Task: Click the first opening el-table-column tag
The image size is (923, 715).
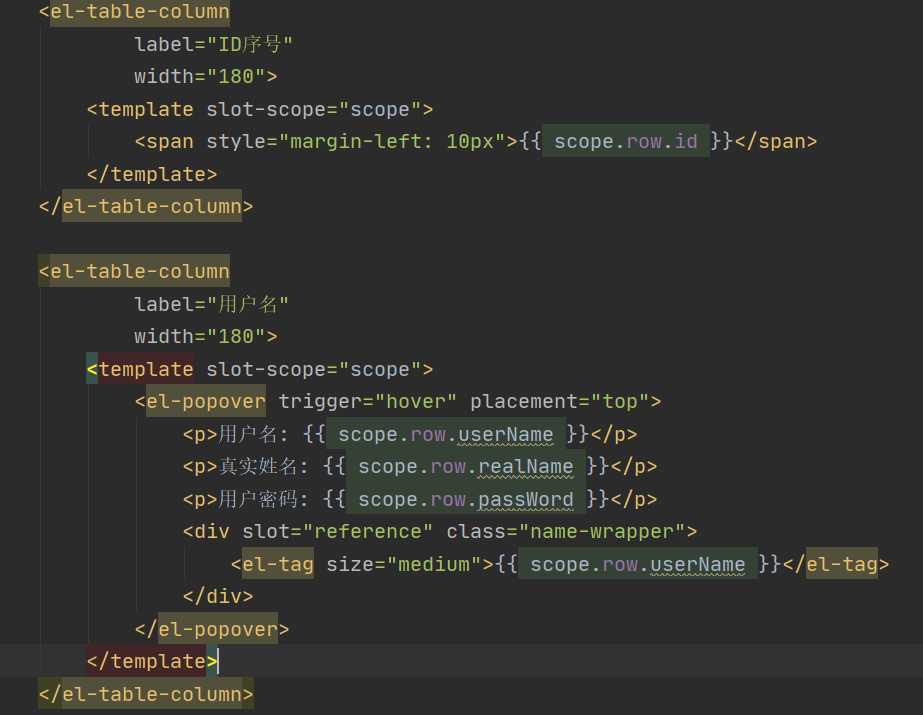Action: [x=134, y=13]
